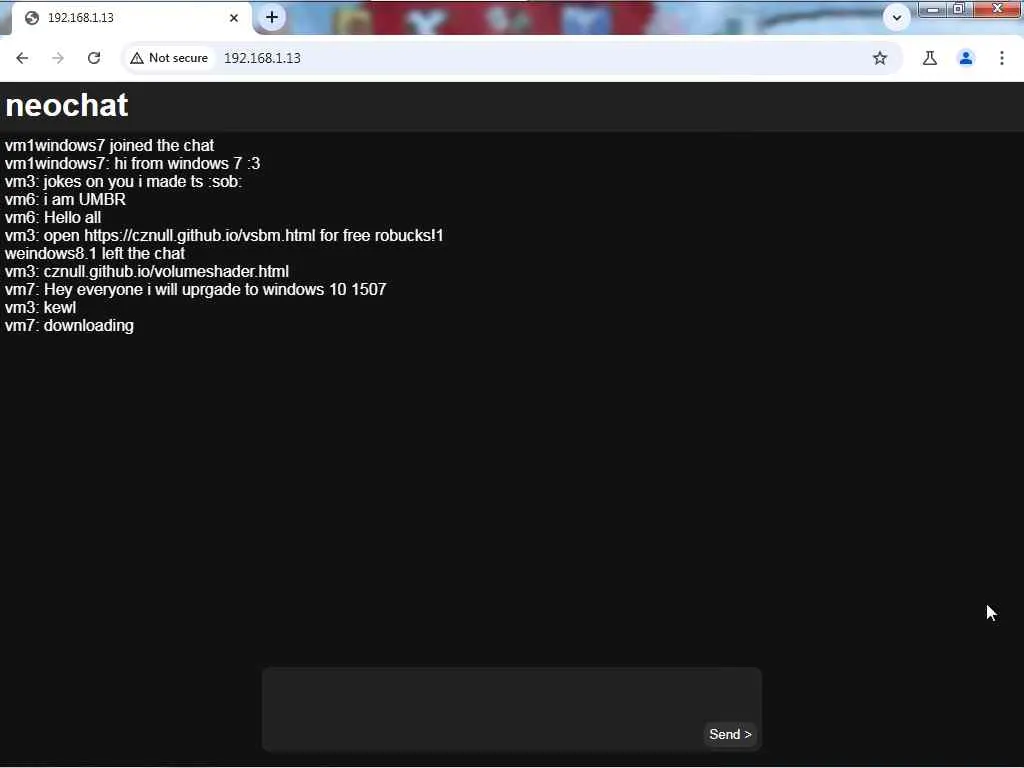Click the neochat heading

[x=67, y=105]
